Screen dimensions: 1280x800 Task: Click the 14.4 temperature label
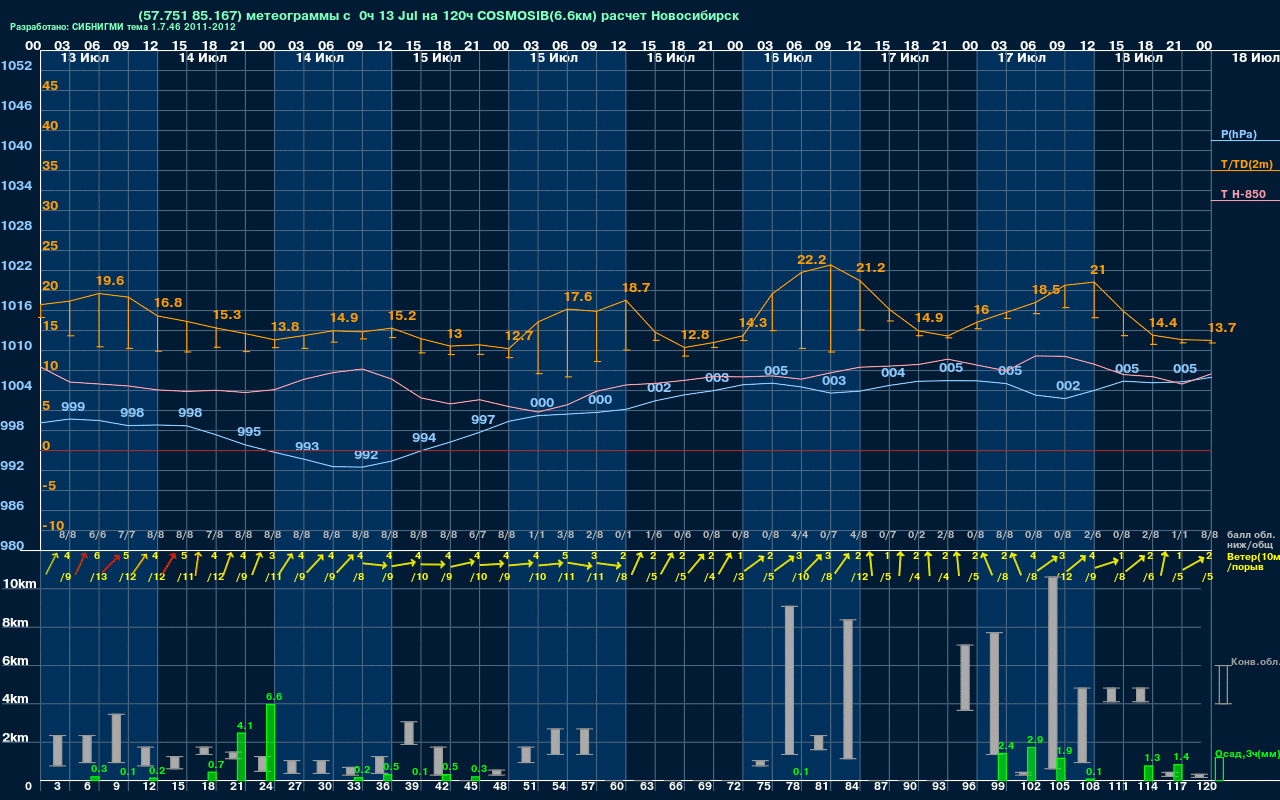(x=1163, y=323)
